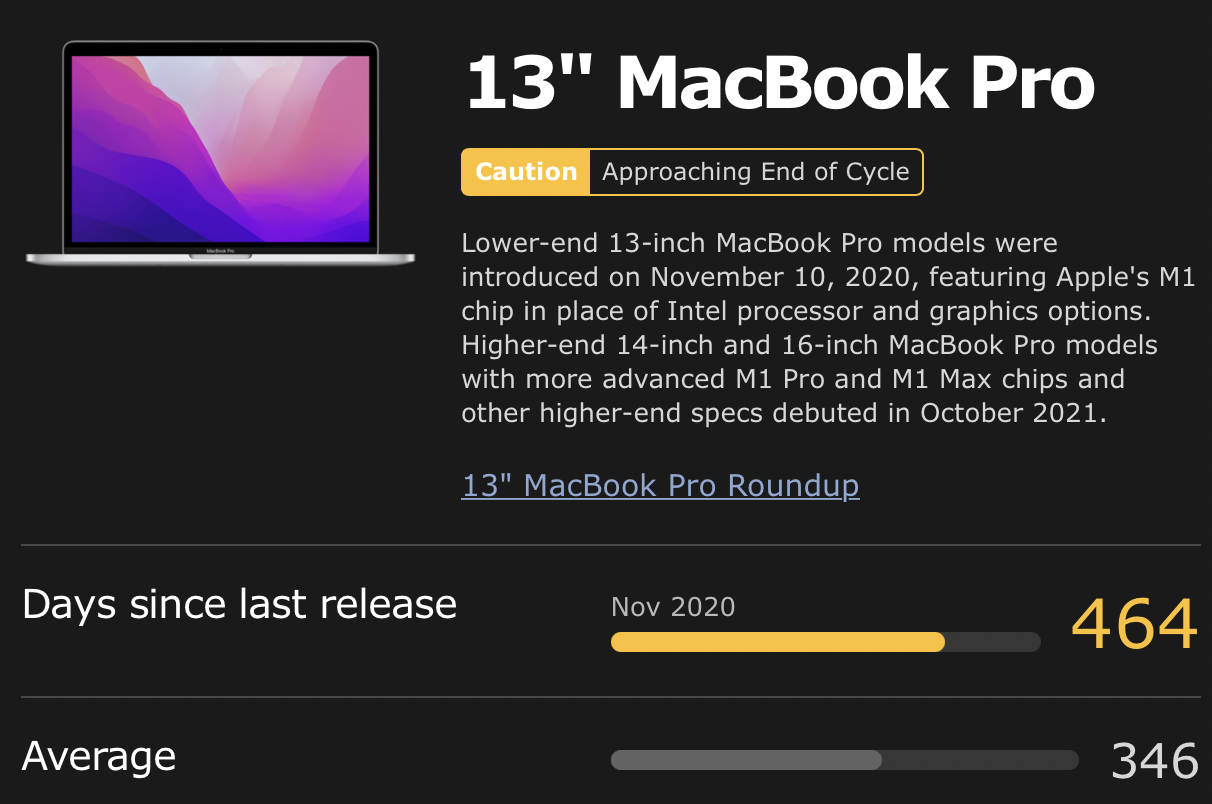The width and height of the screenshot is (1212, 804).
Task: Click the Approaching End of Cycle label
Action: click(756, 172)
